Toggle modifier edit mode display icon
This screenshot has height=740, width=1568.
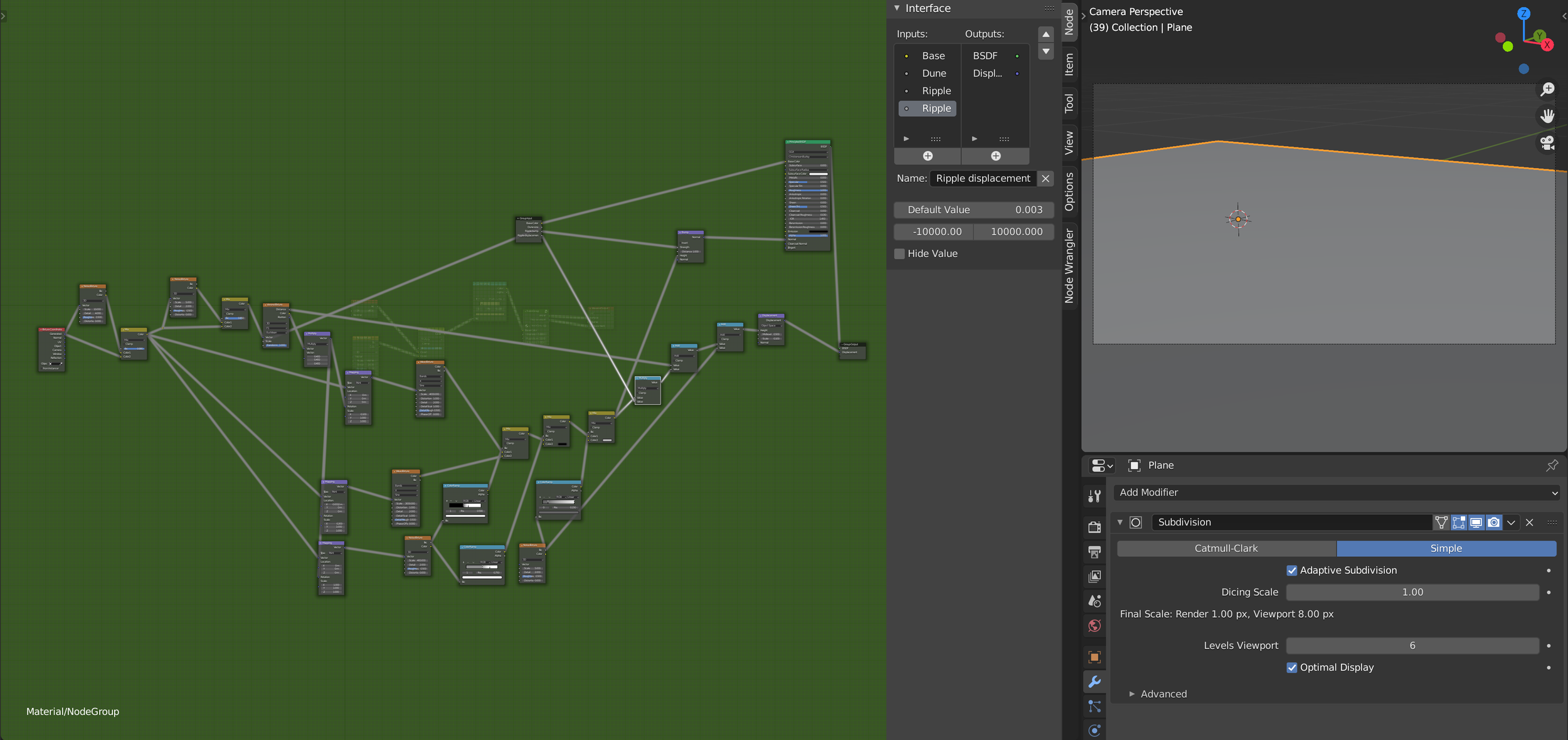[1459, 522]
